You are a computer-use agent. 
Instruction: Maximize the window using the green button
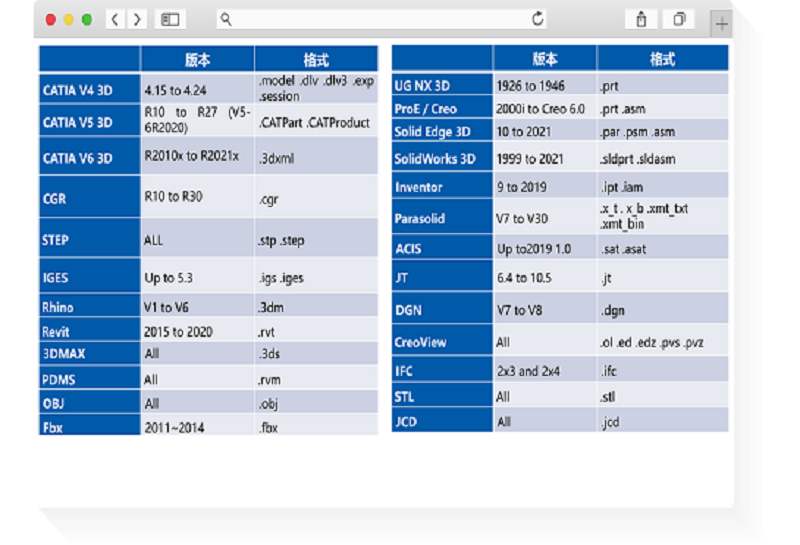pos(87,19)
